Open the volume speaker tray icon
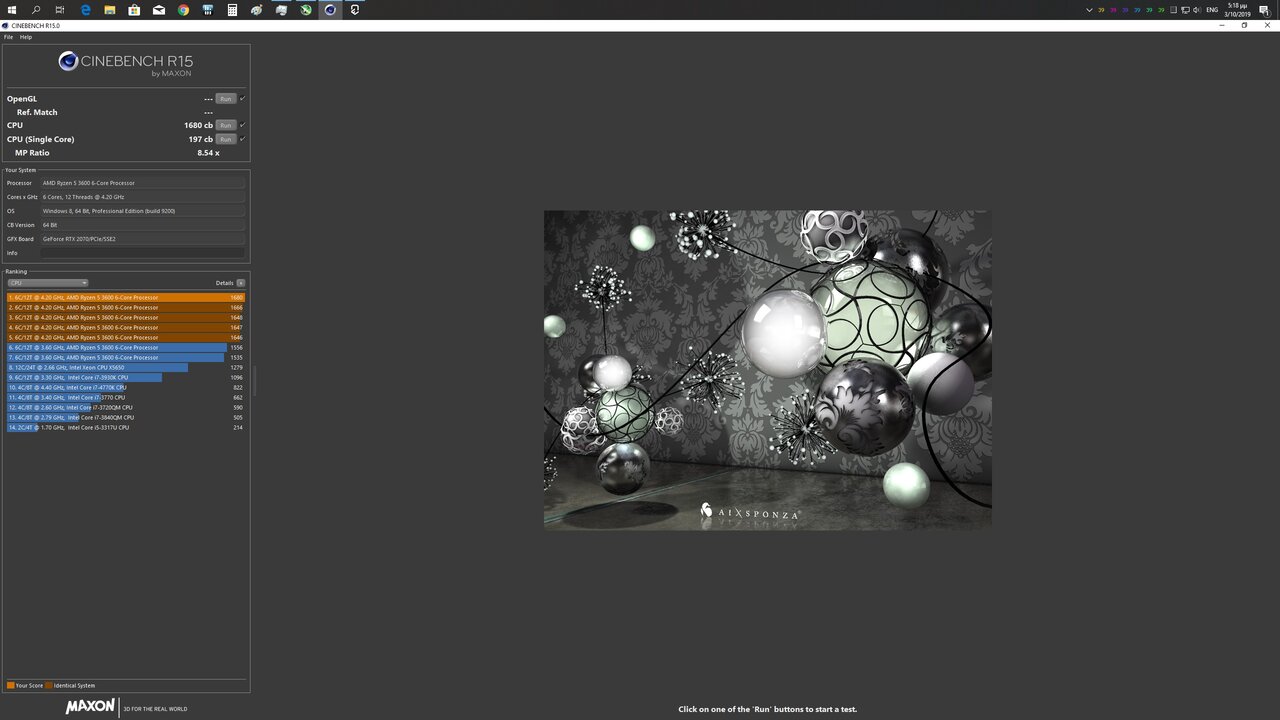Viewport: 1280px width, 720px height. [x=1197, y=10]
